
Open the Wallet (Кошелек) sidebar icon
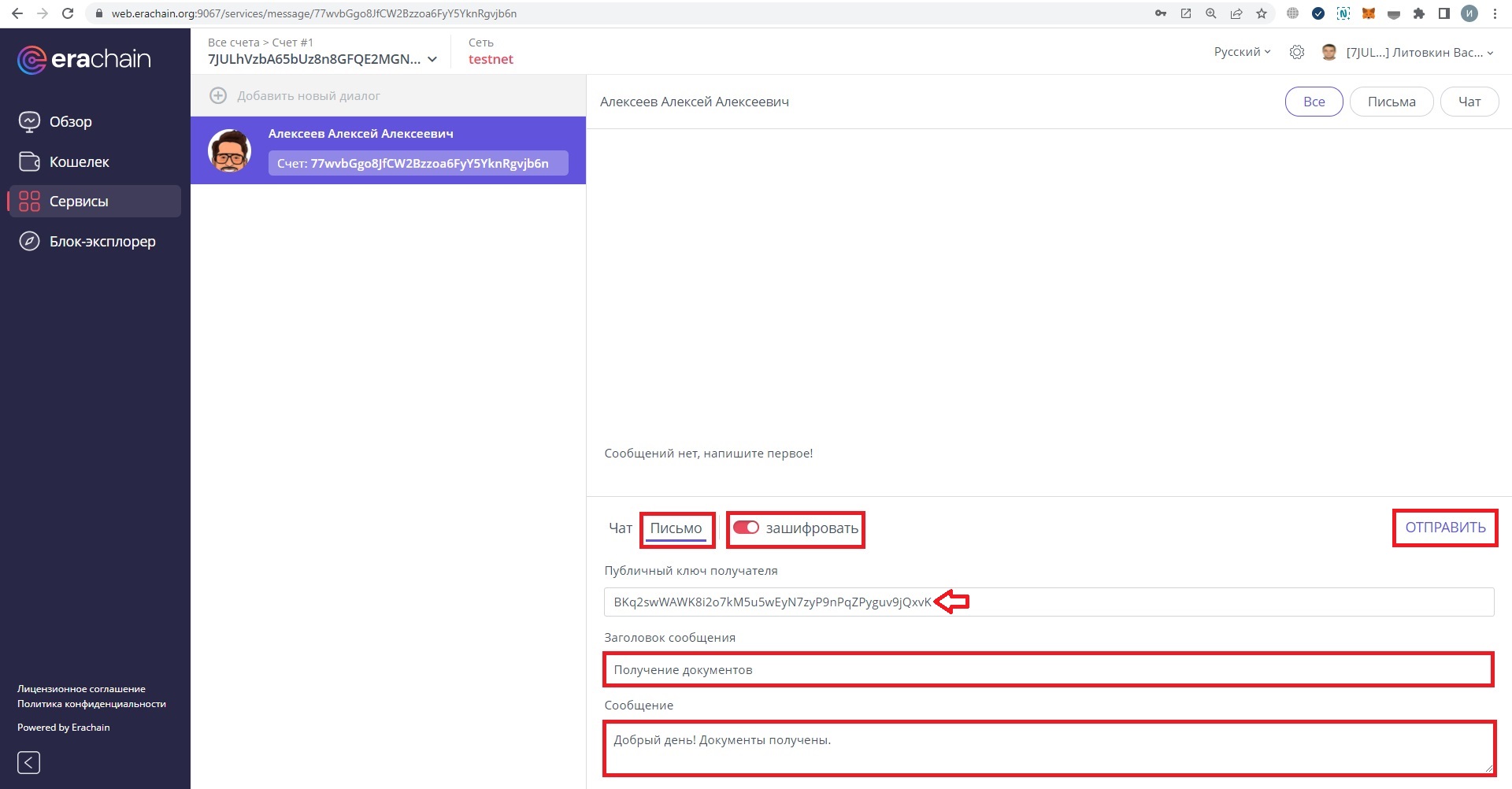click(29, 161)
